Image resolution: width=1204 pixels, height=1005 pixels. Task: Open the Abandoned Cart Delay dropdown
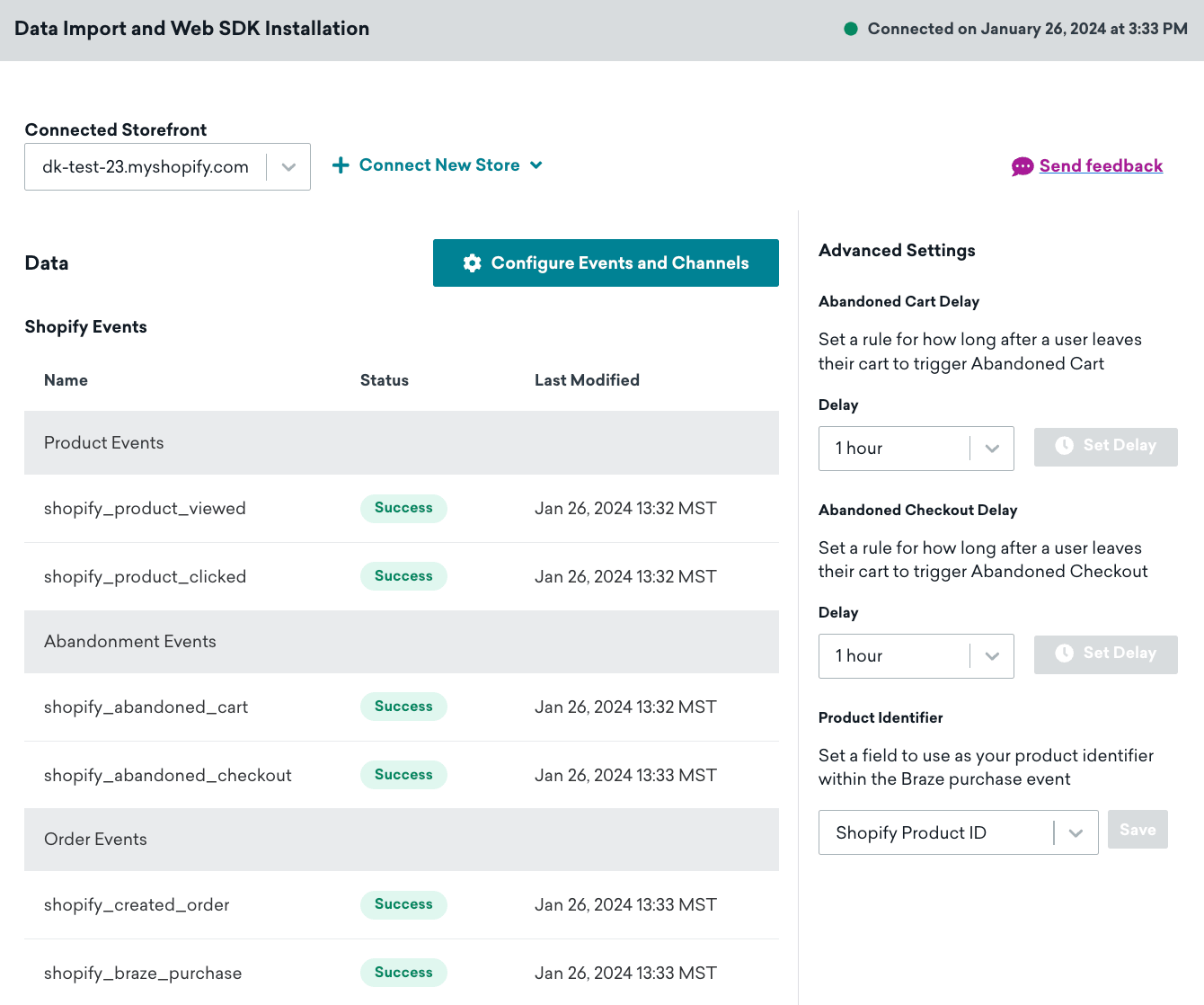click(x=916, y=449)
